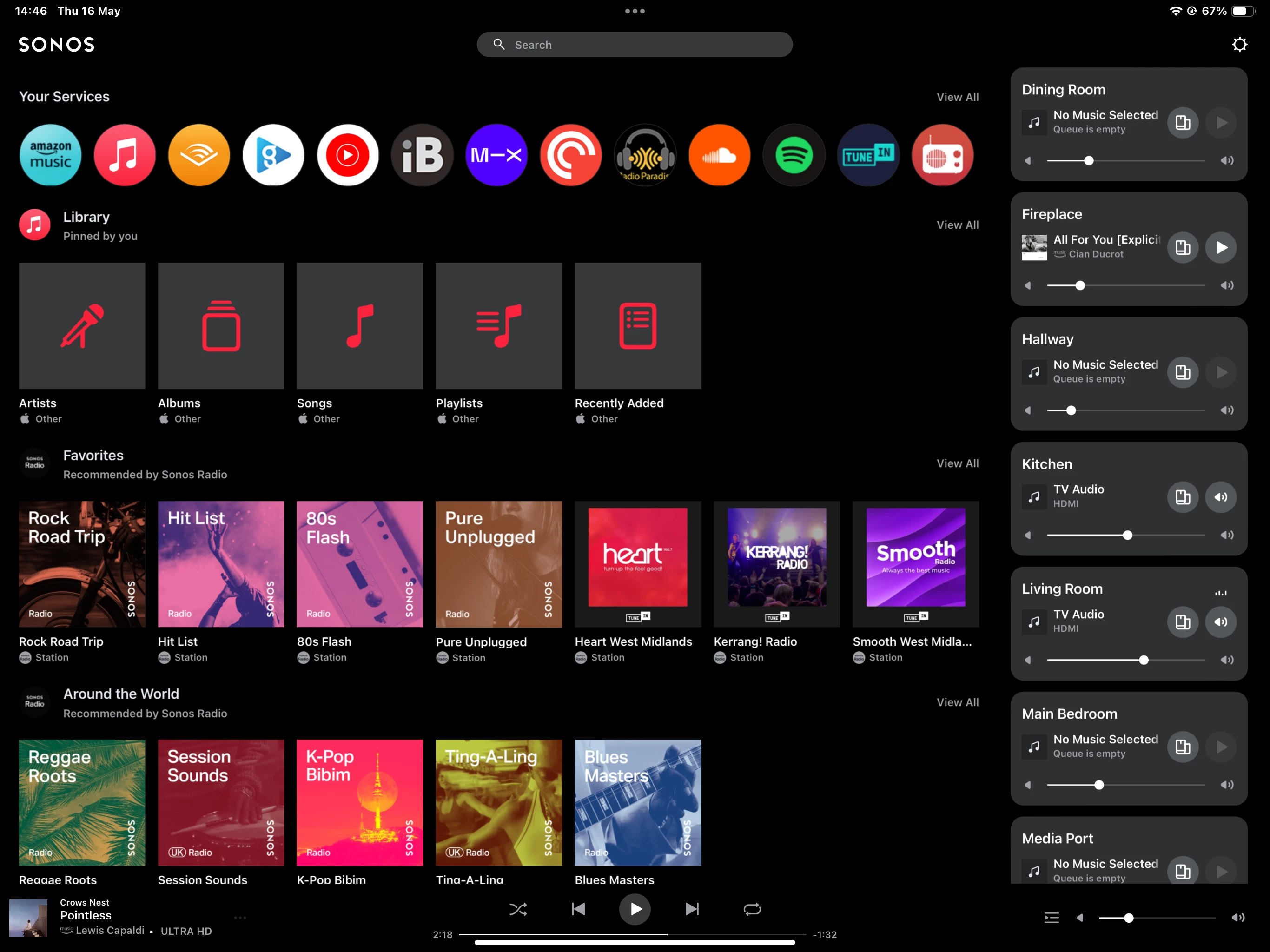The width and height of the screenshot is (1270, 952).
Task: Play Blues Masters station
Action: point(638,803)
